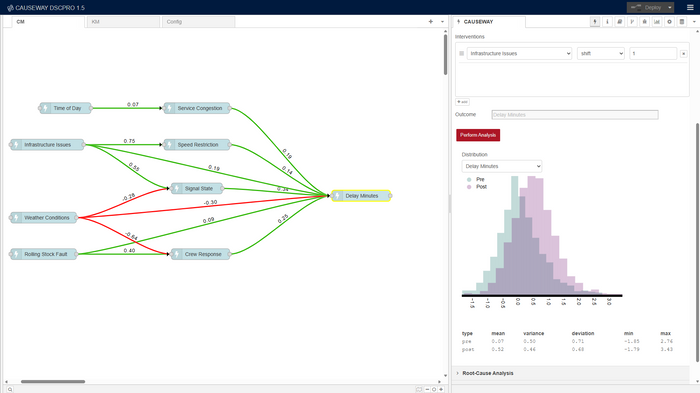Open the help book sidebar icon

pyautogui.click(x=620, y=21)
